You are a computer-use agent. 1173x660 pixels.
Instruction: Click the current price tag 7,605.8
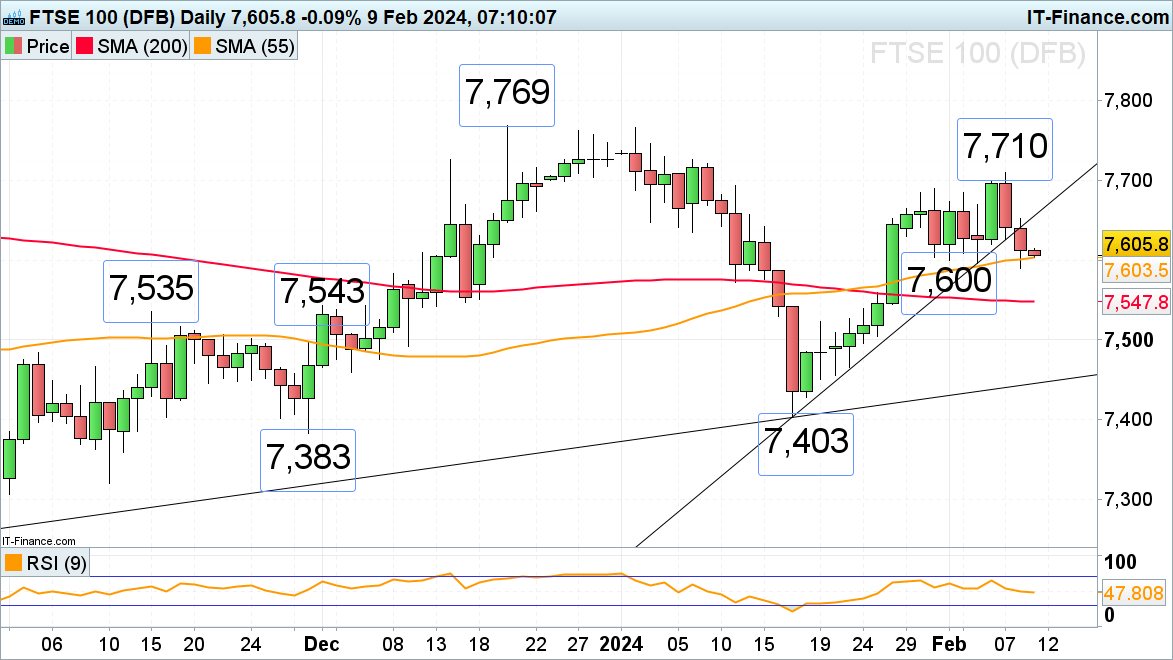point(1136,244)
